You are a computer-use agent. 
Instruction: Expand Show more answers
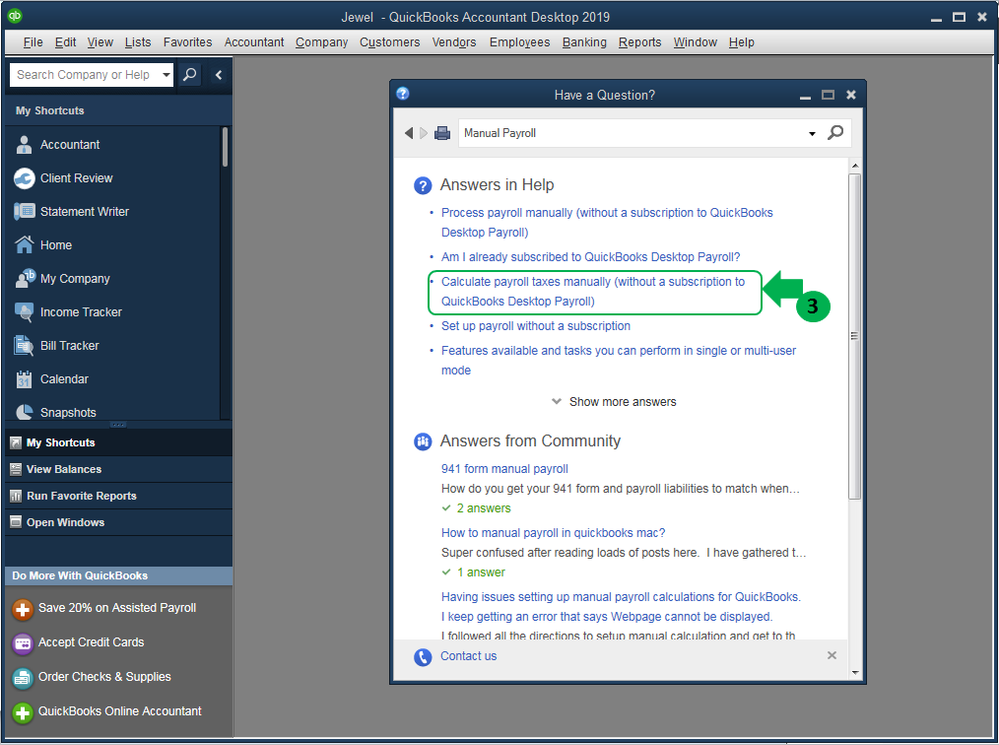(x=614, y=401)
